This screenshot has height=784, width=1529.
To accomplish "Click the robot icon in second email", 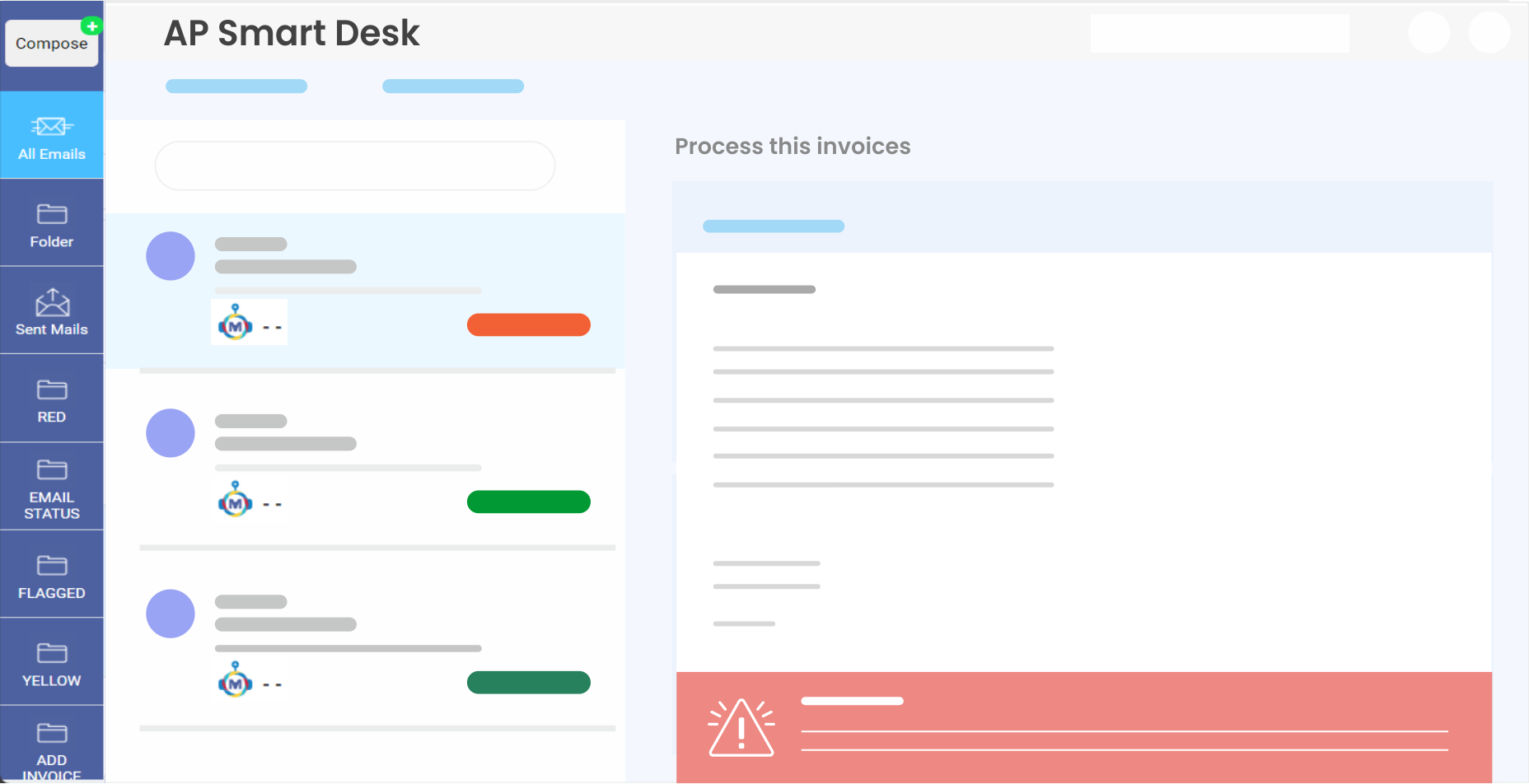I will pyautogui.click(x=236, y=500).
